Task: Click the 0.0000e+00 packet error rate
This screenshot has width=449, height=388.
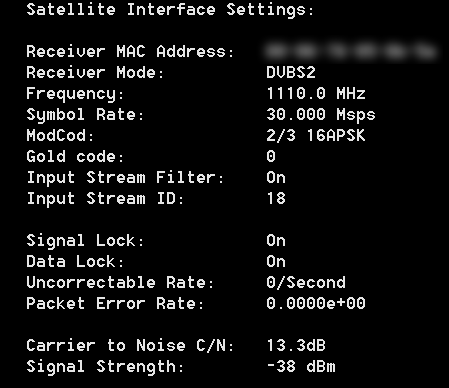Action: (316, 303)
